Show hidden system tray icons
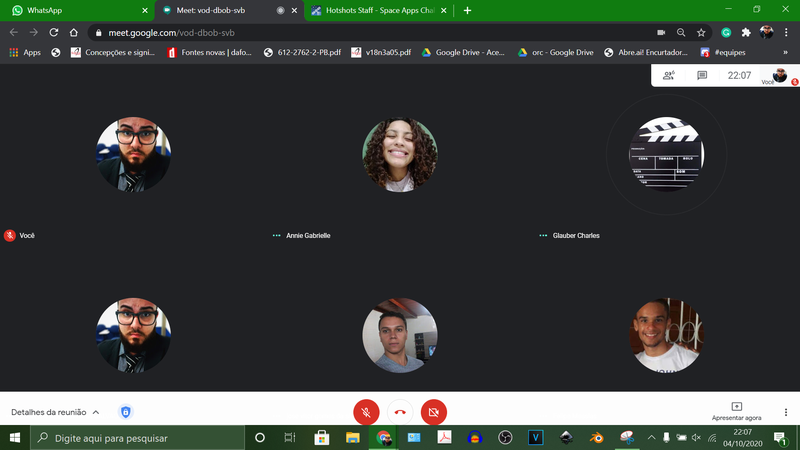This screenshot has width=800, height=450. [652, 438]
